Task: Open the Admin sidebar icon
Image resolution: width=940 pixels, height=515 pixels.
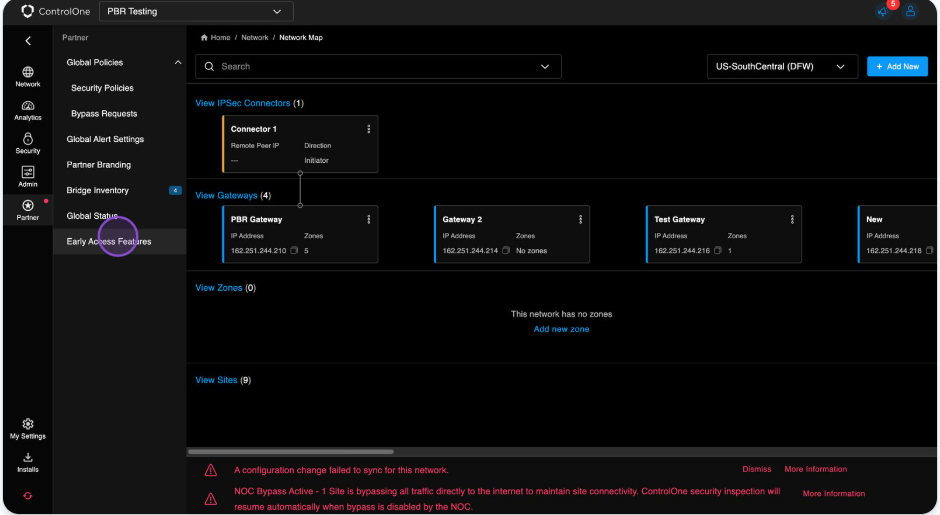Action: coord(27,177)
